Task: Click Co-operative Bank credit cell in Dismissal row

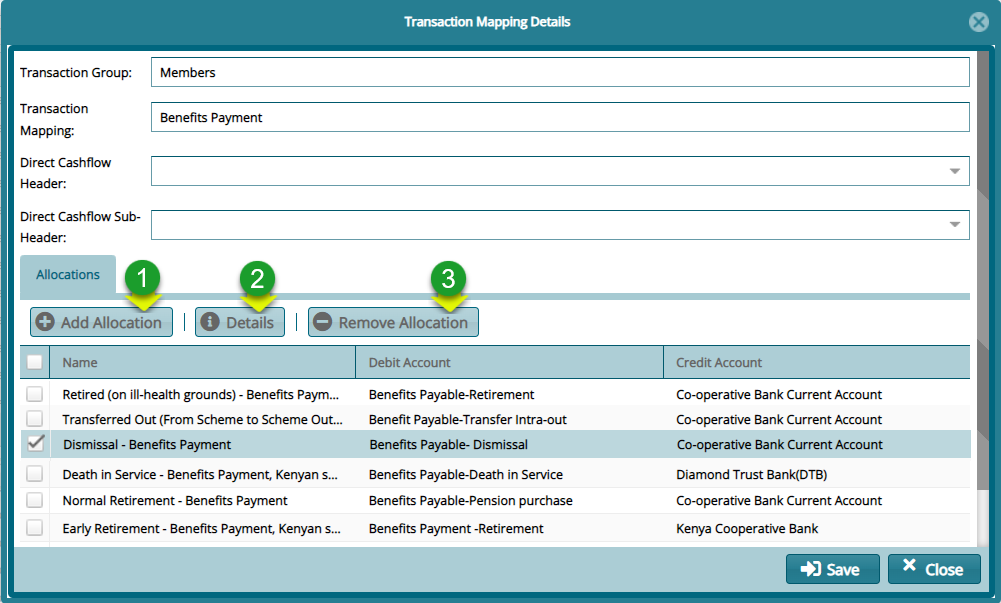Action: click(x=779, y=444)
